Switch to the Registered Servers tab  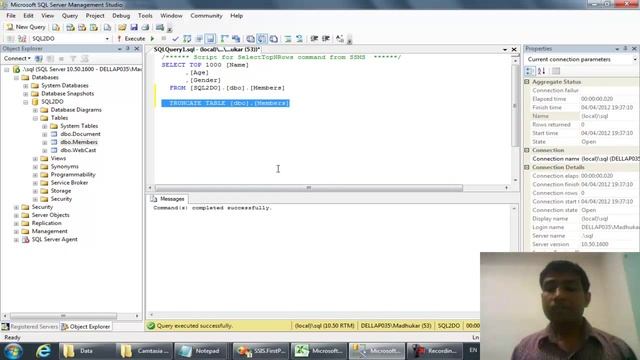pos(30,327)
